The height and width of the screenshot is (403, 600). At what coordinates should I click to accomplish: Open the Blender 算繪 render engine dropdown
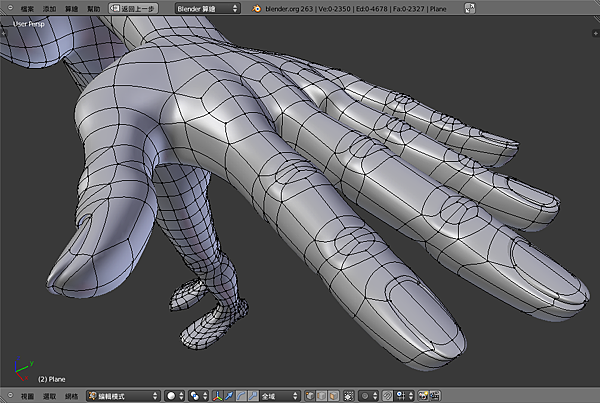click(x=207, y=8)
